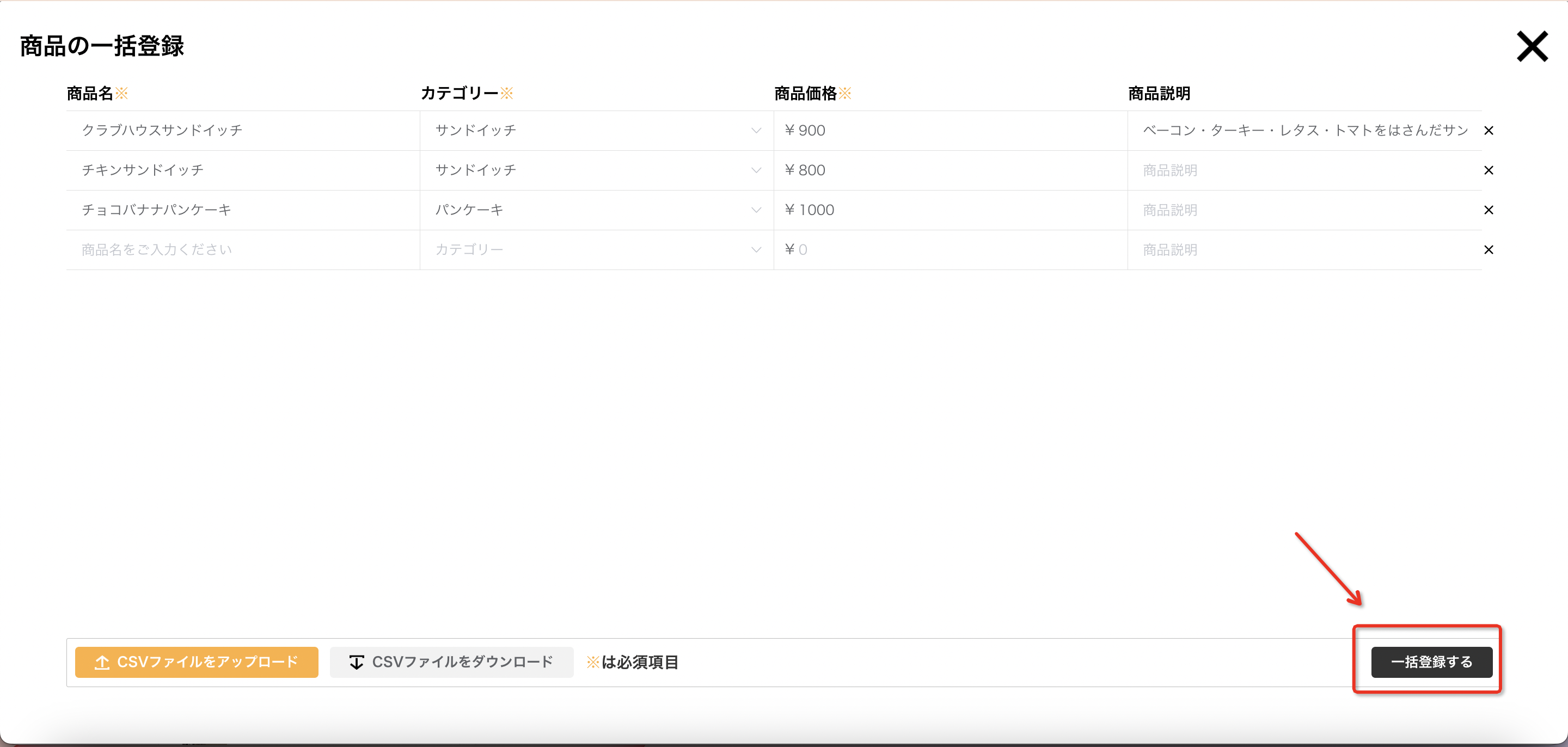Edit product name クラブハウスサンドイッチ
The image size is (1568, 747).
[243, 130]
